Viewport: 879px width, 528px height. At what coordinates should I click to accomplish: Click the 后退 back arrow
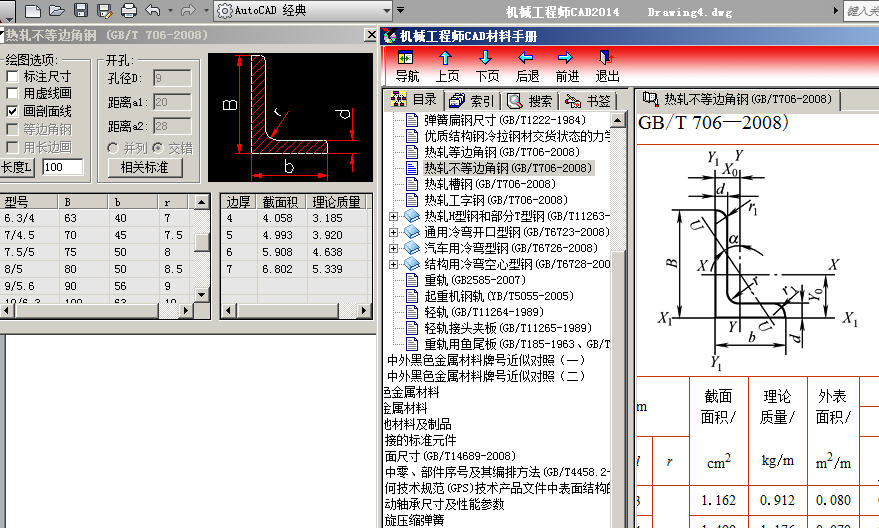(x=527, y=66)
